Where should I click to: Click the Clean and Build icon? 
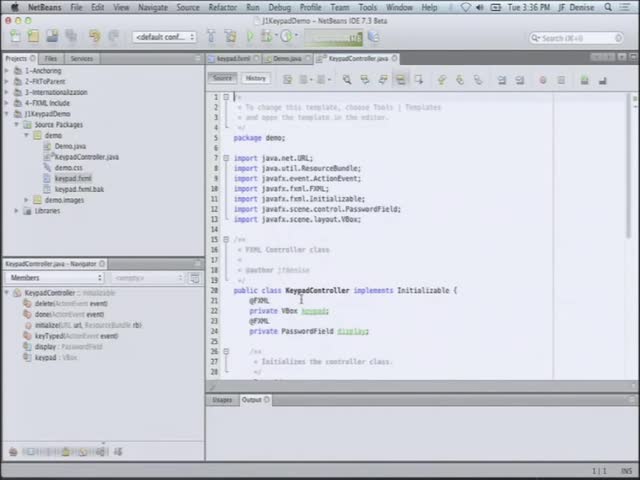(x=231, y=37)
